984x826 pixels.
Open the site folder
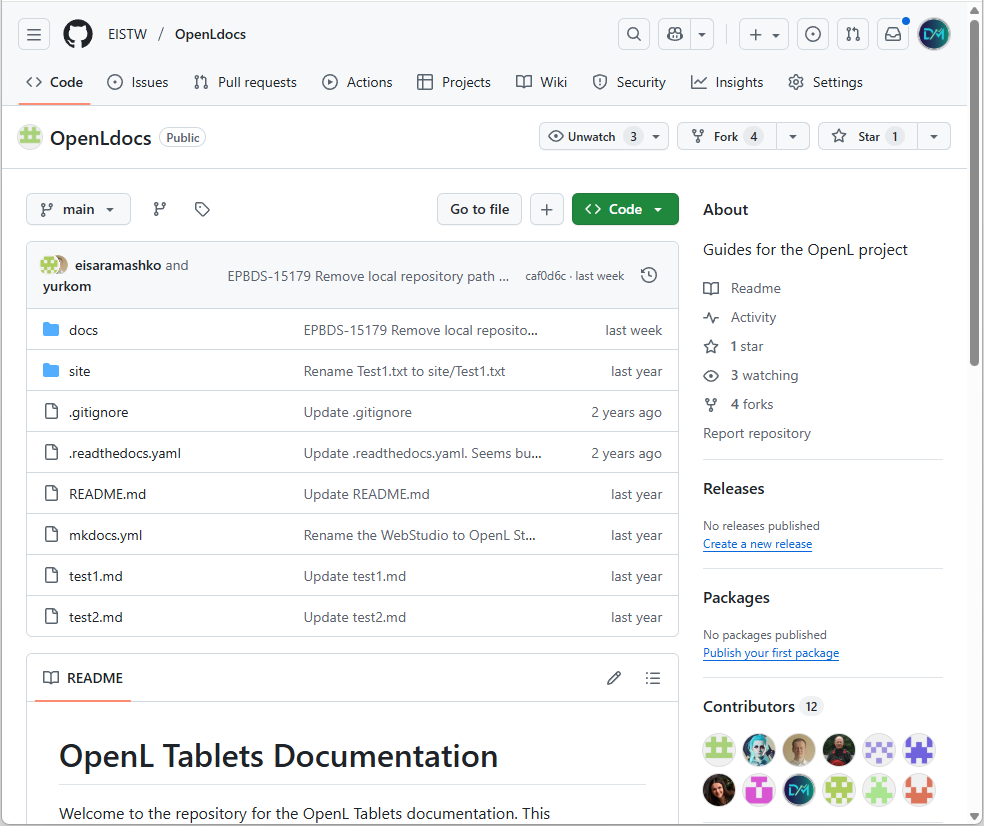(x=80, y=371)
